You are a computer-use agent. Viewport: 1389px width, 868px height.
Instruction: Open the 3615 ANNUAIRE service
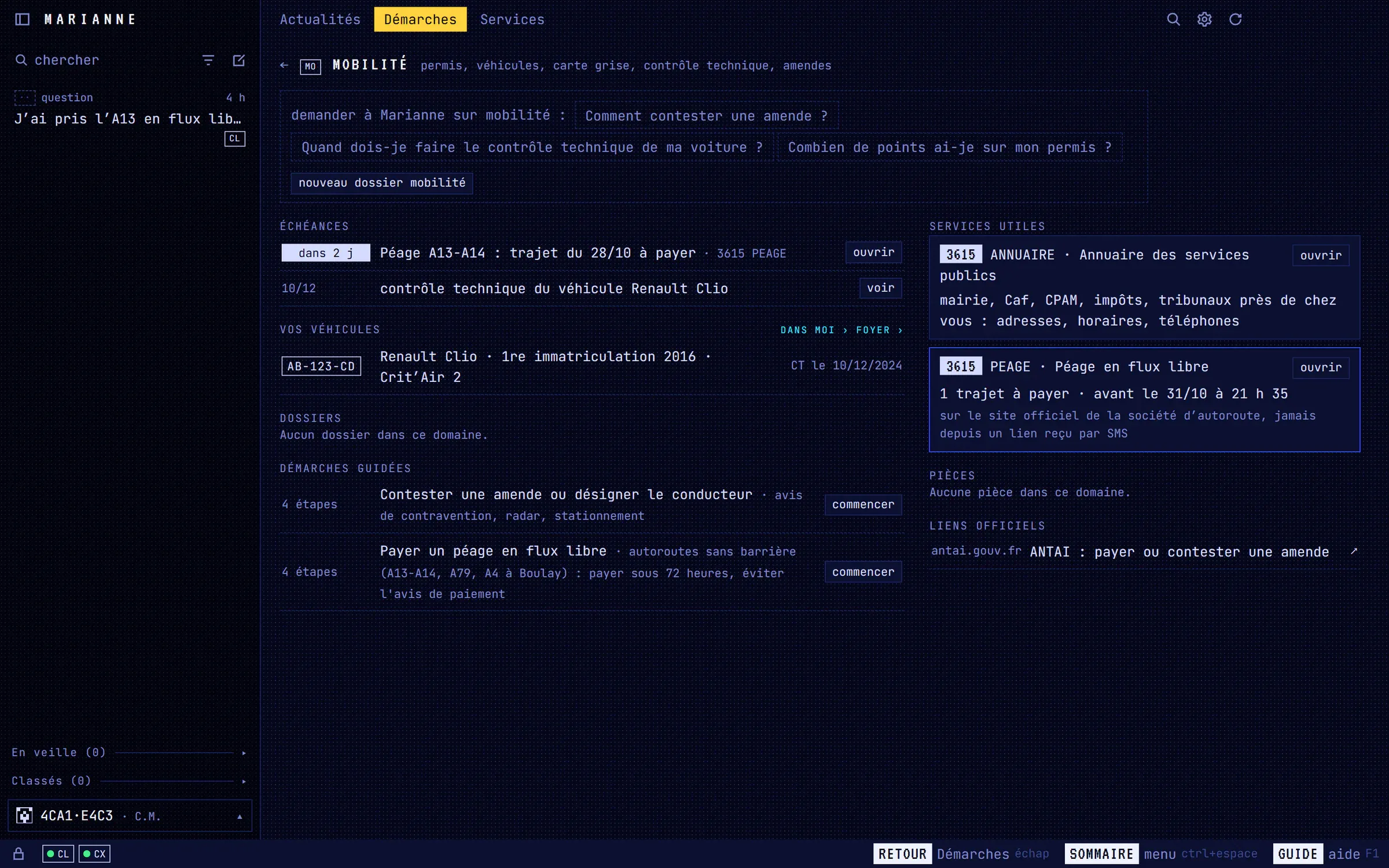(1321, 255)
